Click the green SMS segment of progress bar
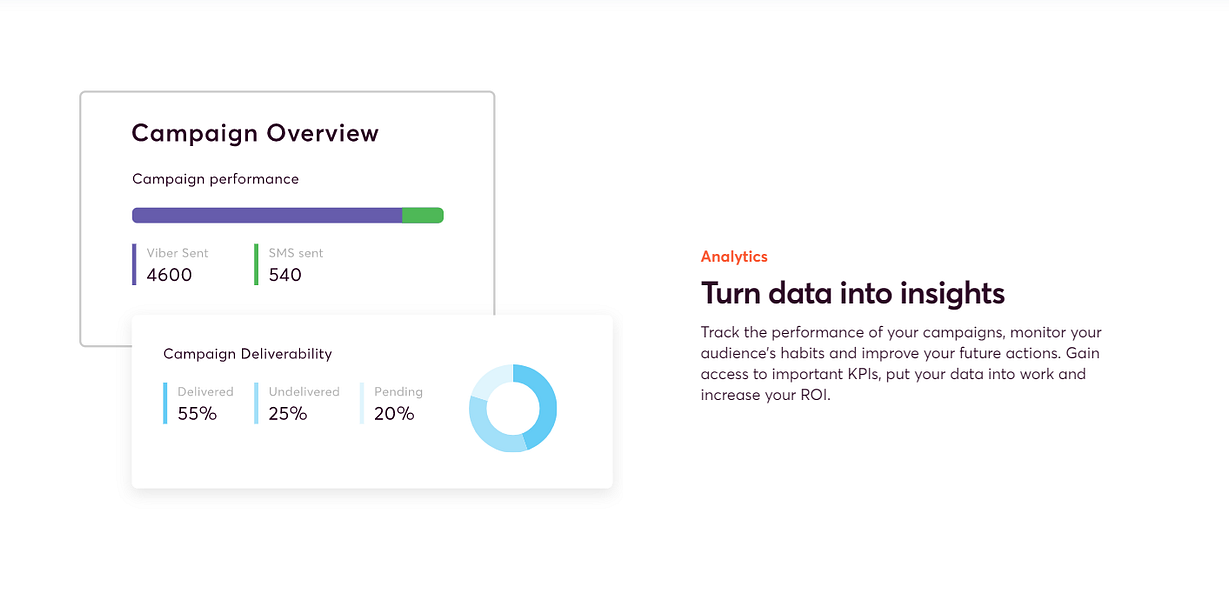This screenshot has height=600, width=1229. point(422,215)
